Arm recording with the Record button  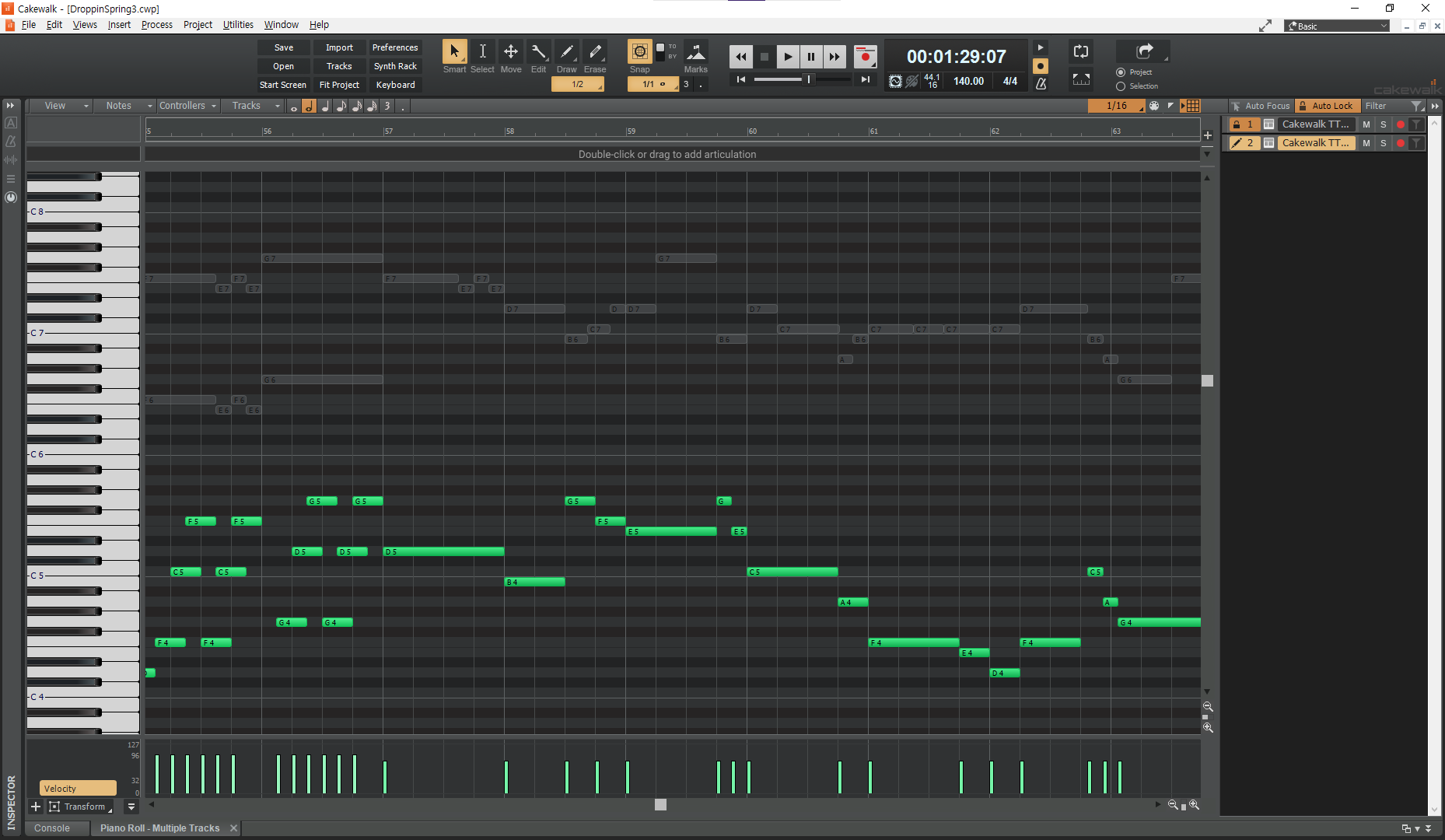[865, 56]
